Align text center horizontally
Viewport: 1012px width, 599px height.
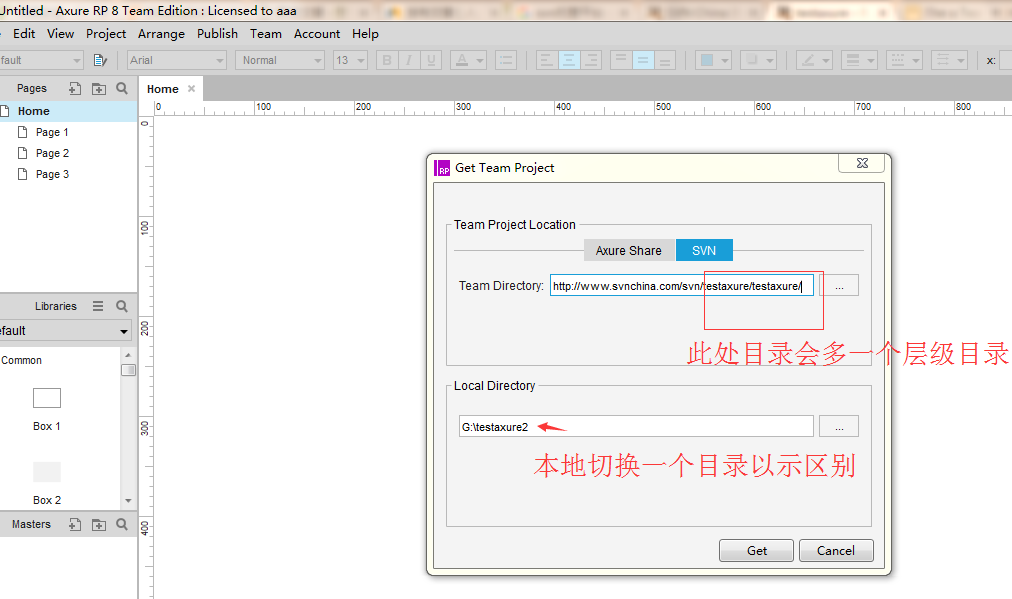569,60
